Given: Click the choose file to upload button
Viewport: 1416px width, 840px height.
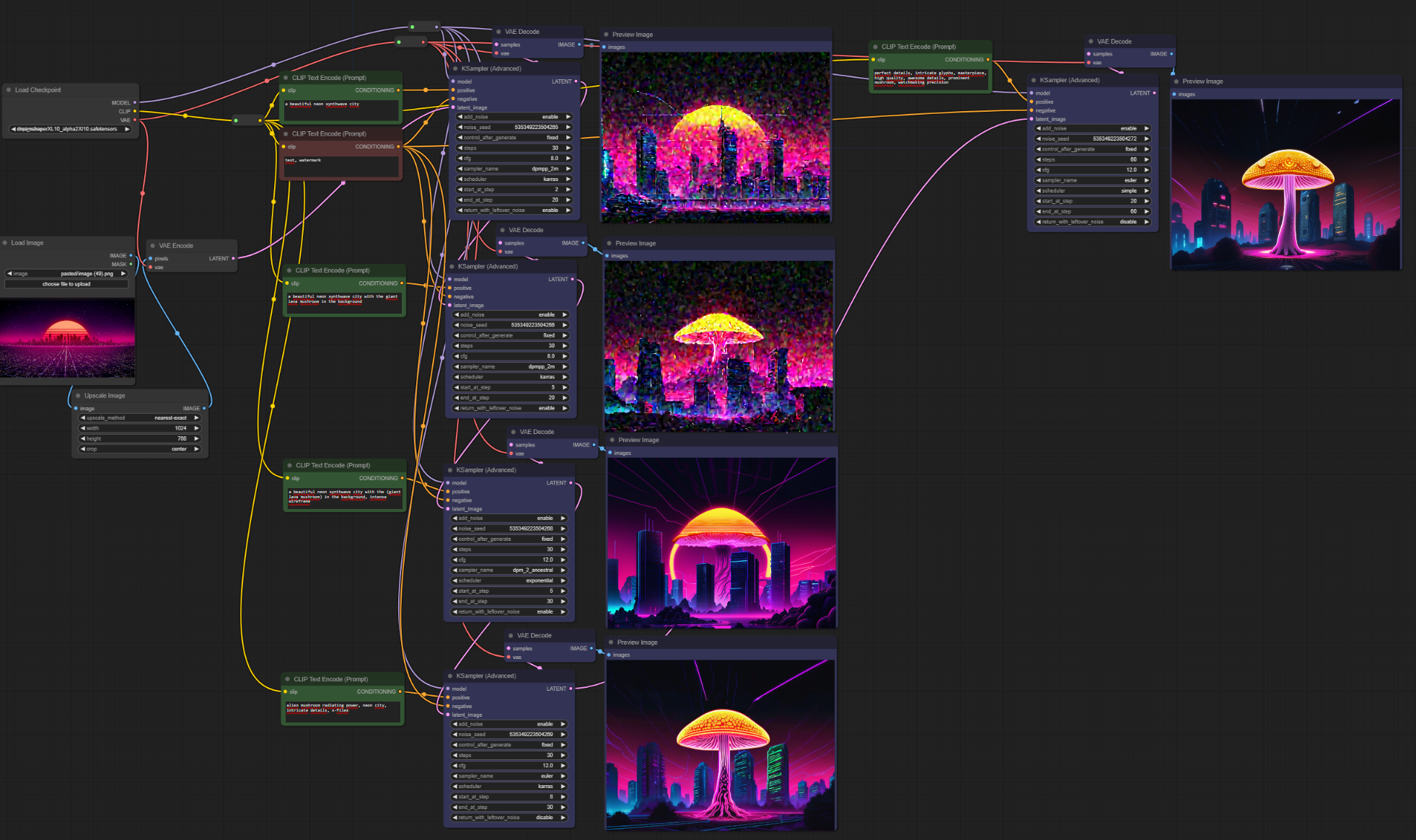Looking at the screenshot, I should [x=66, y=284].
